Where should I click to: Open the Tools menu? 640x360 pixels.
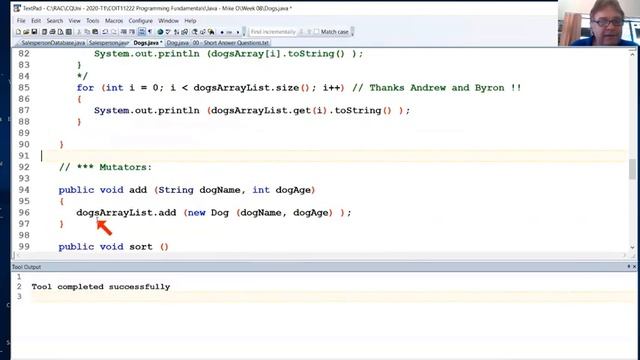[x=93, y=20]
